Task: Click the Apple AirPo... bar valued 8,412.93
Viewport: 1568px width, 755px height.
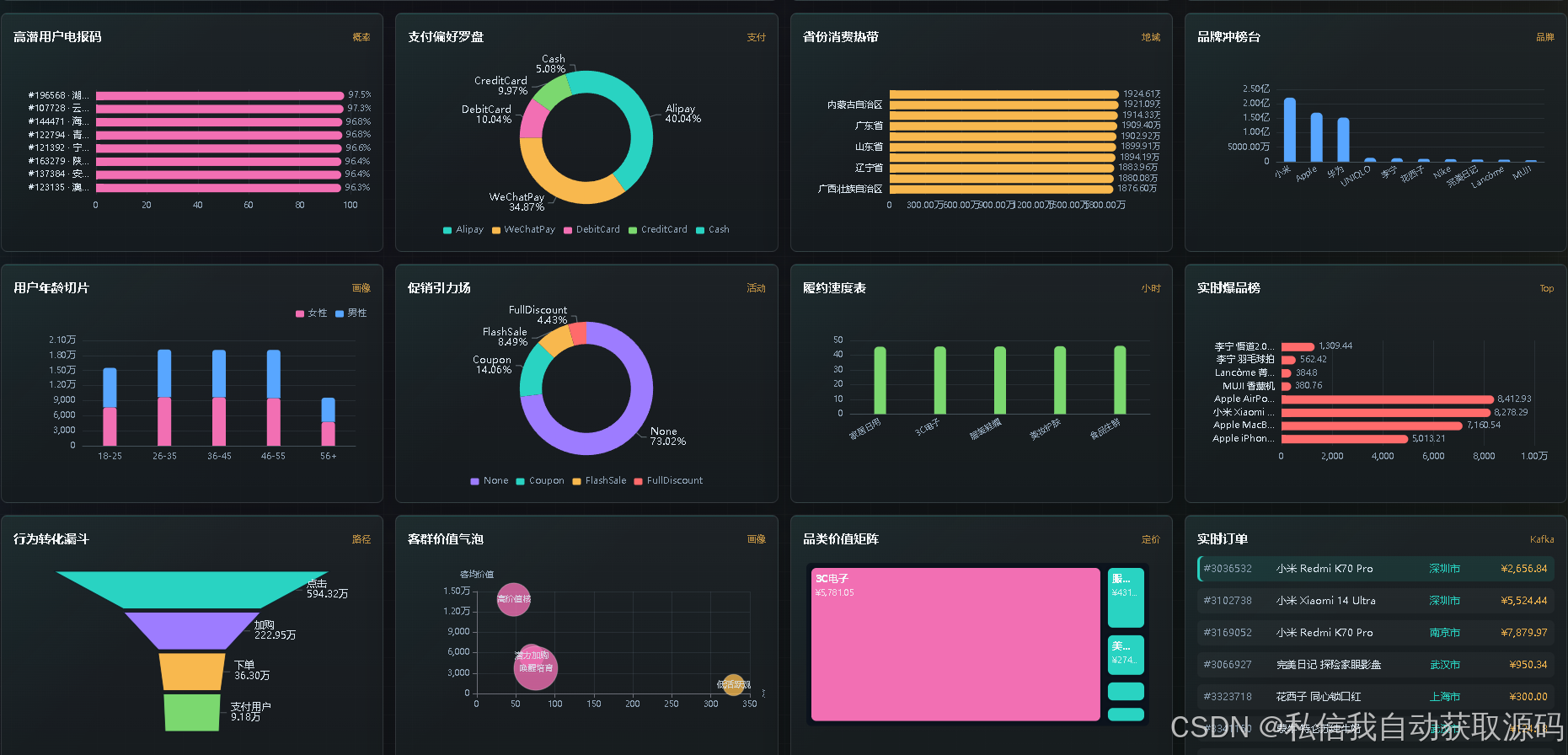Action: 1388,399
